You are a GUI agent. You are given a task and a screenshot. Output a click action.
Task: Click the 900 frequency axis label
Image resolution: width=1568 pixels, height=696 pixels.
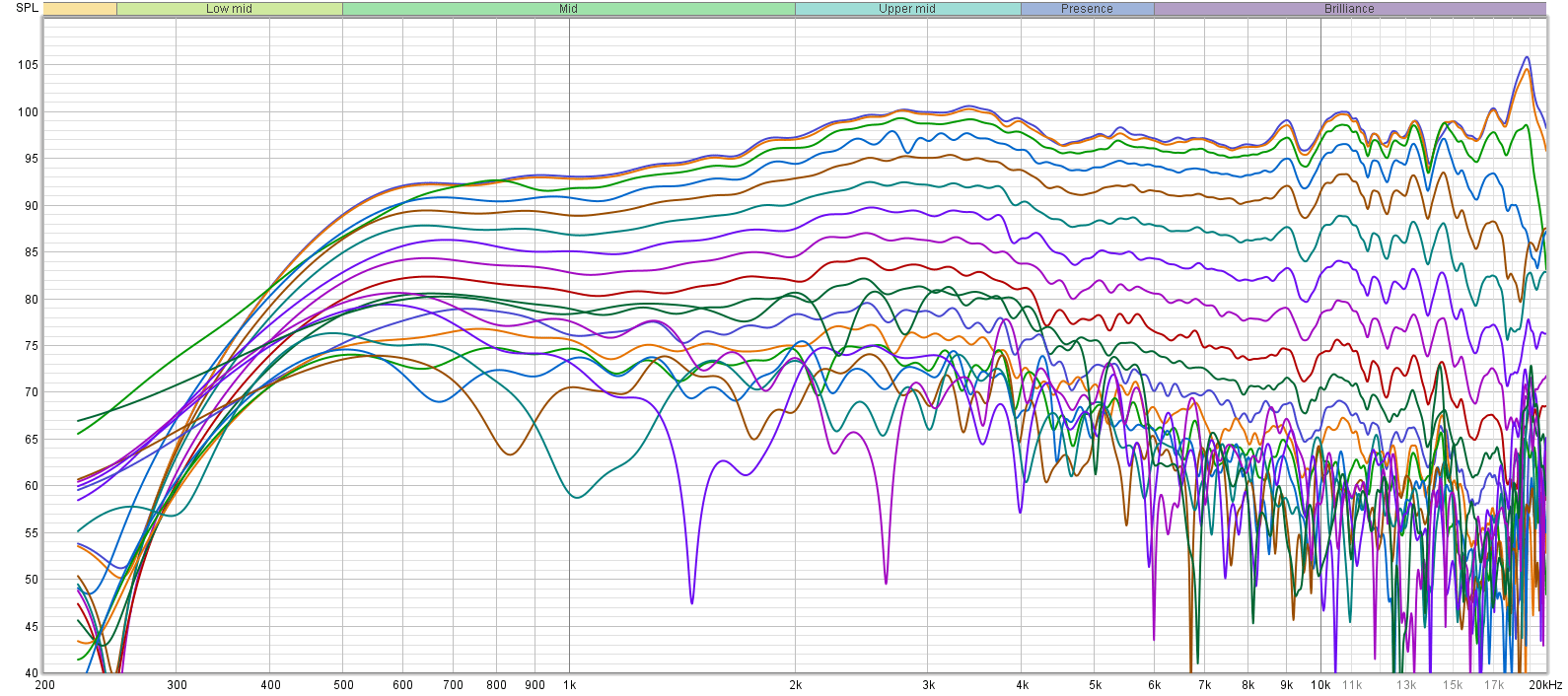(535, 685)
